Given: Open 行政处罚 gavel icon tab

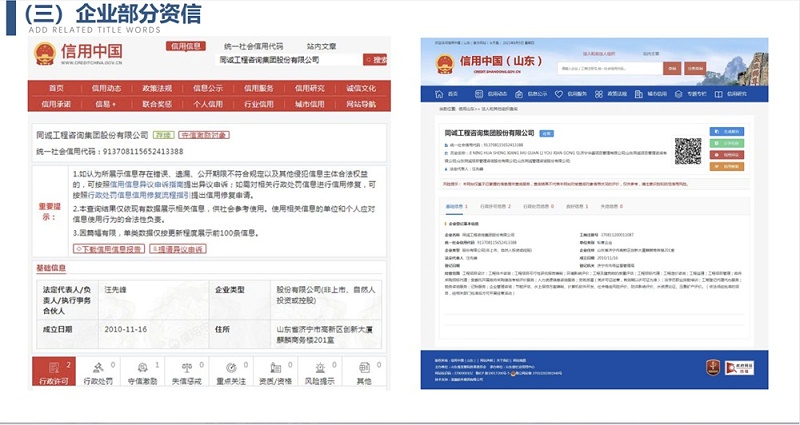Looking at the screenshot, I should [98, 371].
